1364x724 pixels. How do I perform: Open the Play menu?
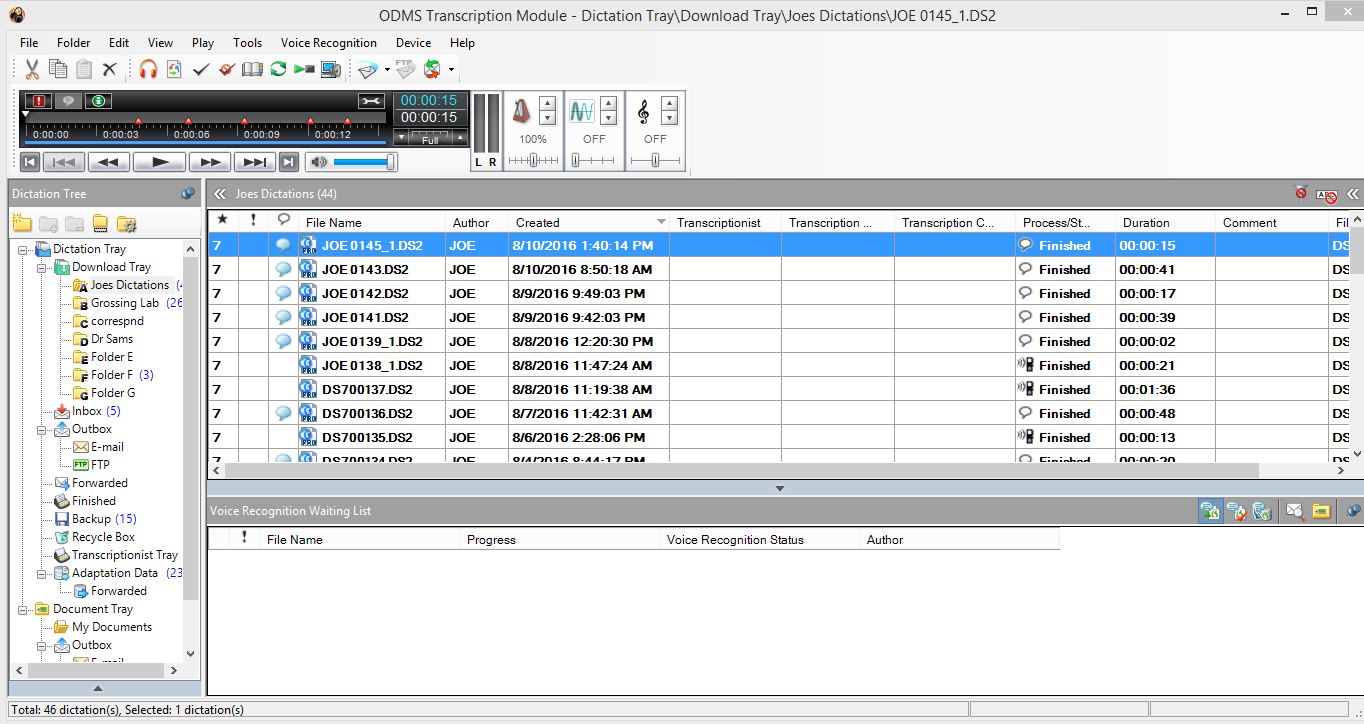(203, 43)
